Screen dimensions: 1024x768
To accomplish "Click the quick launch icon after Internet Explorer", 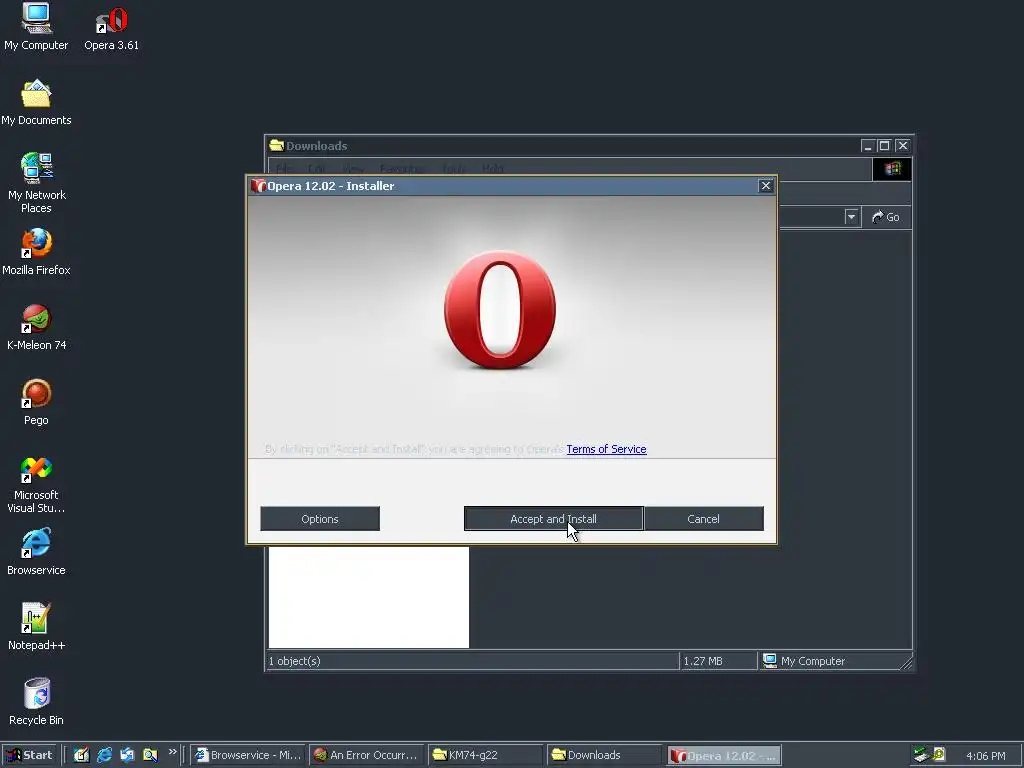I will [127, 755].
